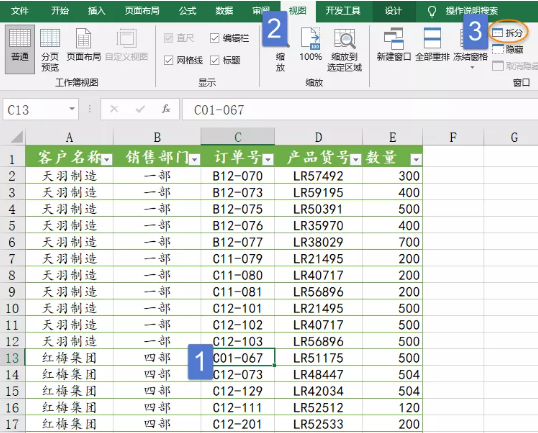Expand the 数量 column filter dropdown
Viewport: 538px width, 433px height.
[x=416, y=159]
